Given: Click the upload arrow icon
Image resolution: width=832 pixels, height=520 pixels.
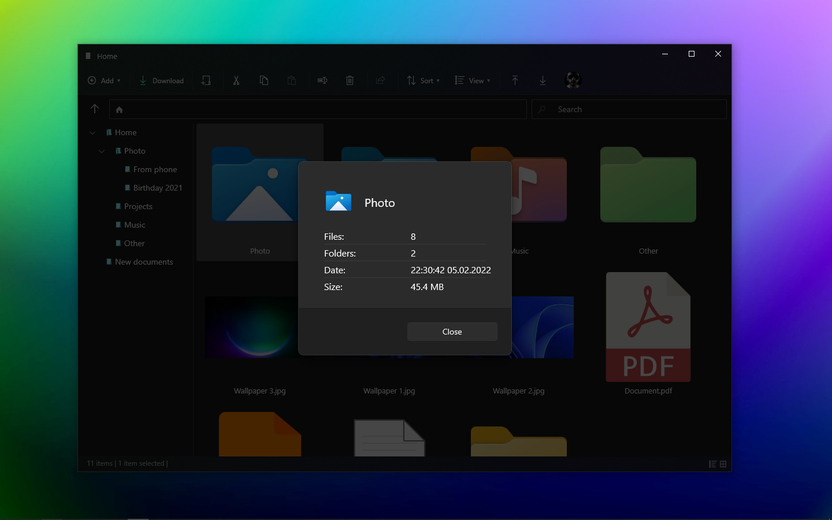Looking at the screenshot, I should pos(515,81).
